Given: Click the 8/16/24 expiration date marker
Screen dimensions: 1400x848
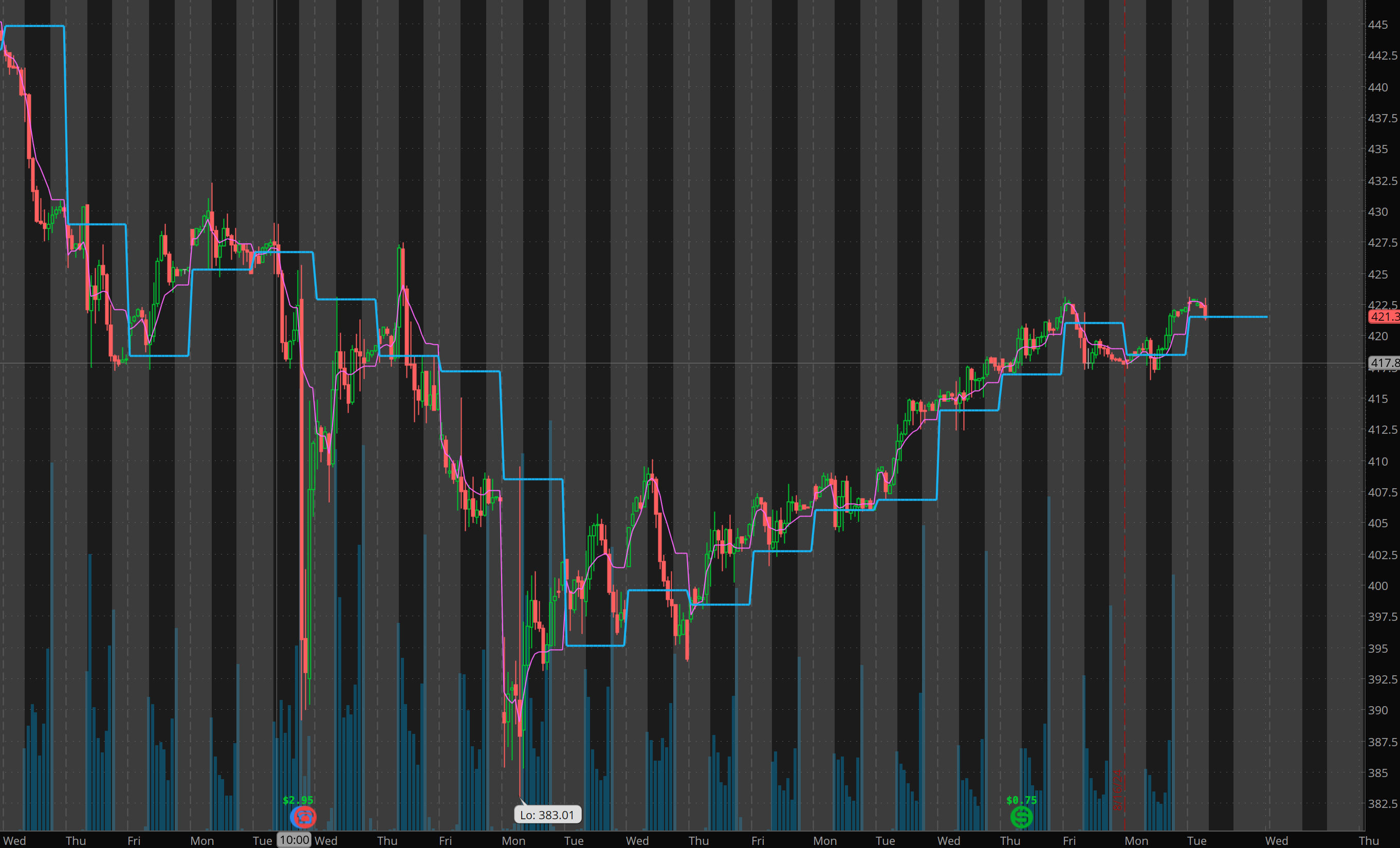Looking at the screenshot, I should click(x=1119, y=790).
